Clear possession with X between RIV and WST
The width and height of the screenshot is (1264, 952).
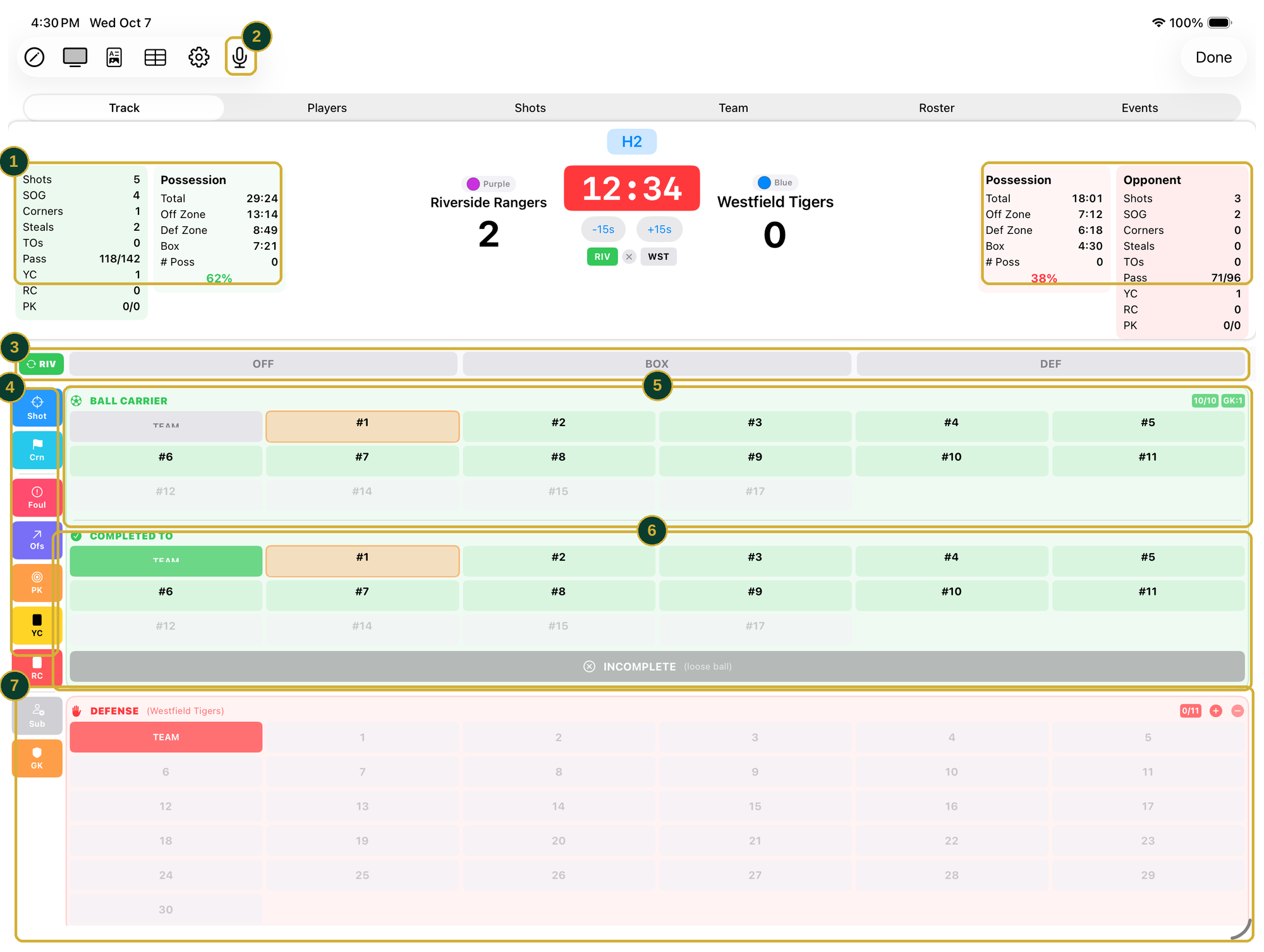pyautogui.click(x=629, y=257)
